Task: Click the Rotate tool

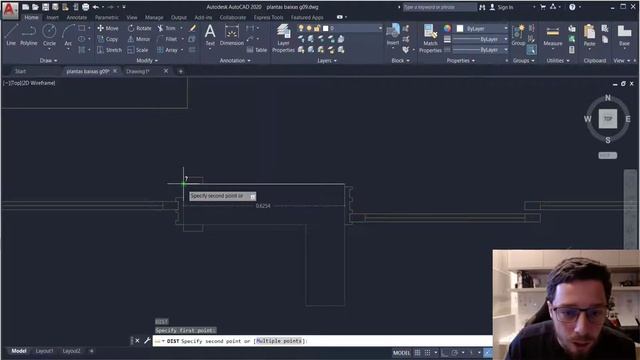Action: click(139, 28)
